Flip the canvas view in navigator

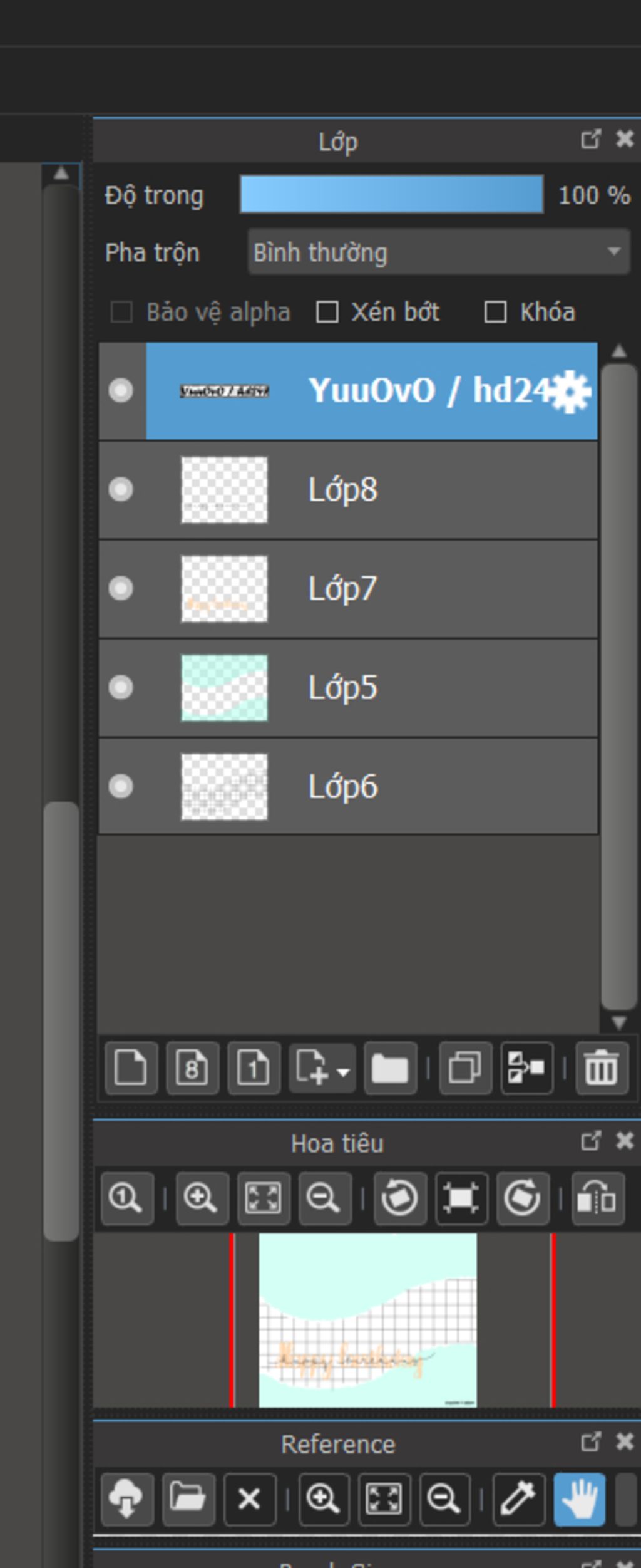[x=597, y=1198]
